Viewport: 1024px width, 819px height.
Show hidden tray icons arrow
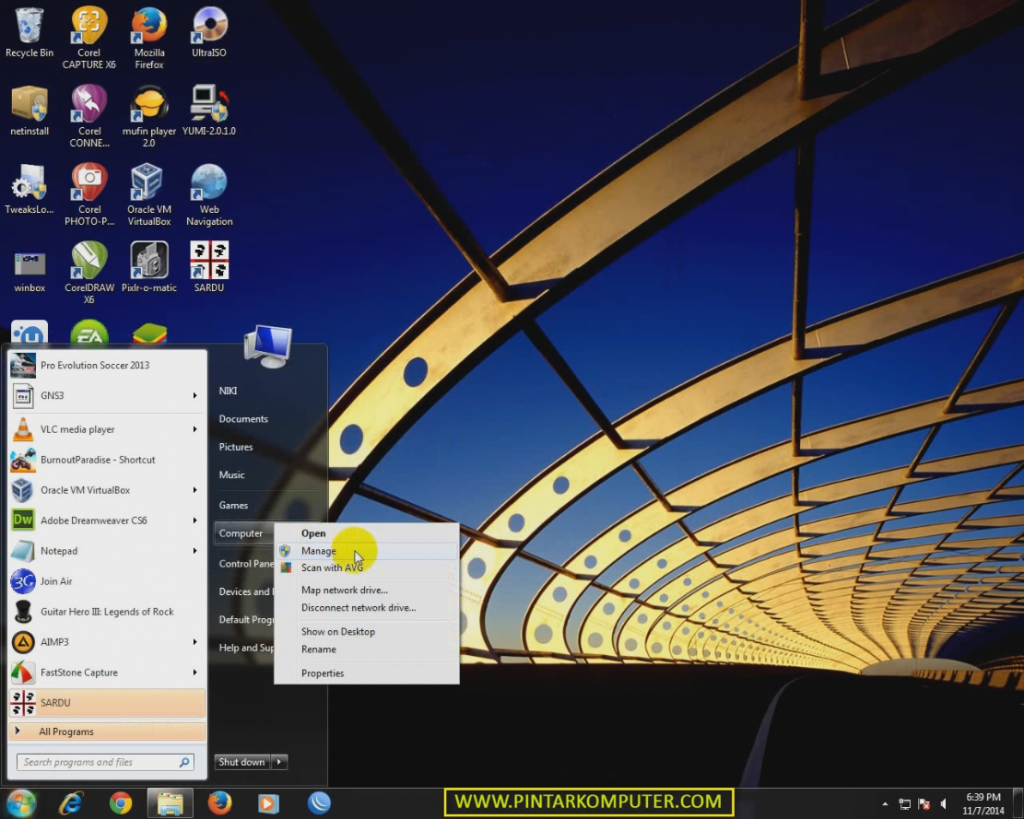(x=885, y=804)
